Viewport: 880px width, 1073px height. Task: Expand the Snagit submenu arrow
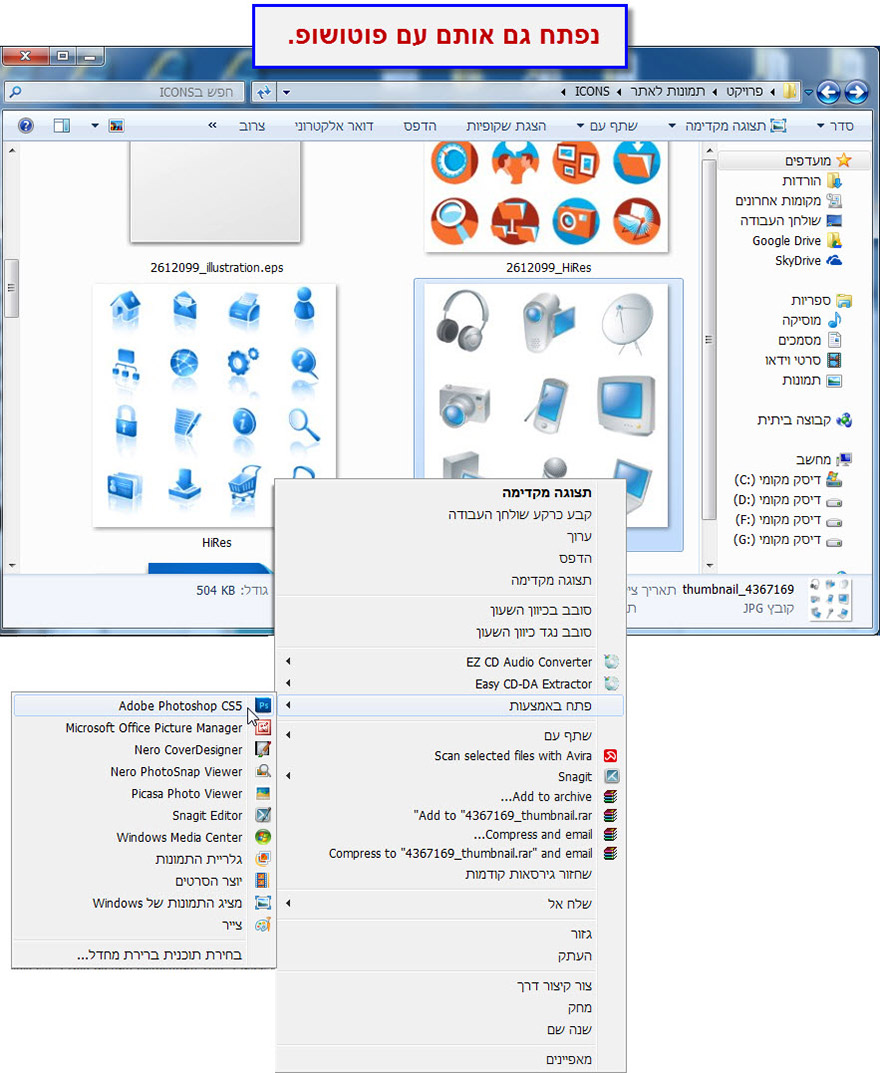pos(288,776)
